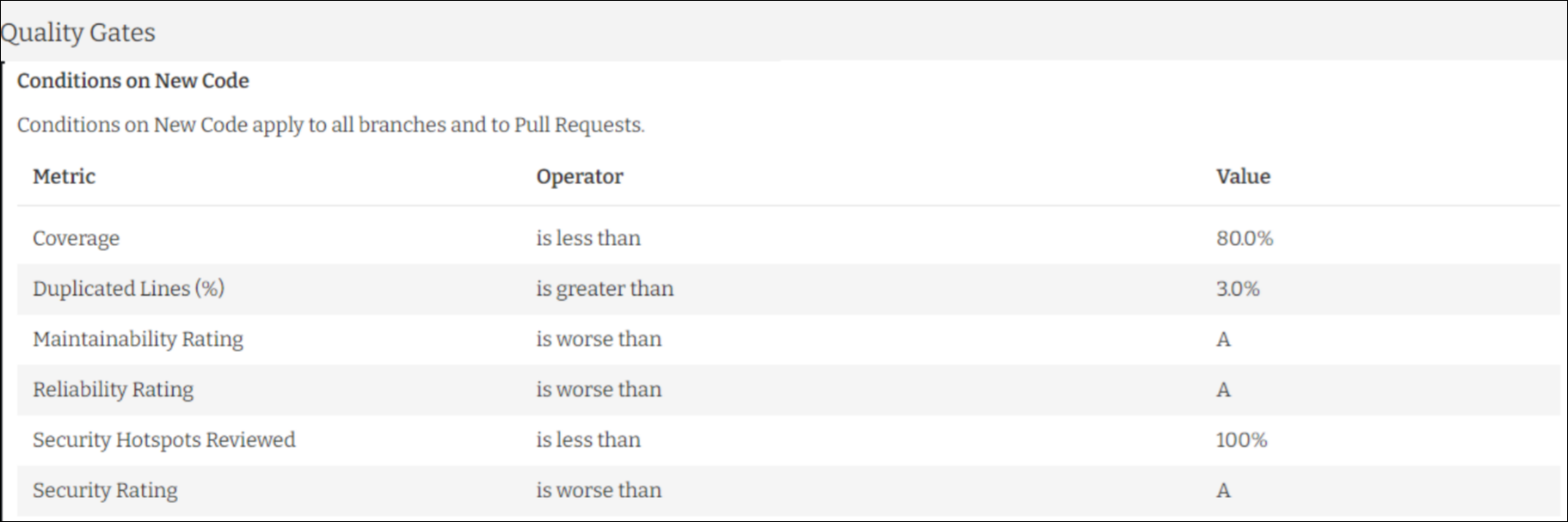The width and height of the screenshot is (1568, 522).
Task: Select the Reliability Rating metric
Action: pos(113,390)
